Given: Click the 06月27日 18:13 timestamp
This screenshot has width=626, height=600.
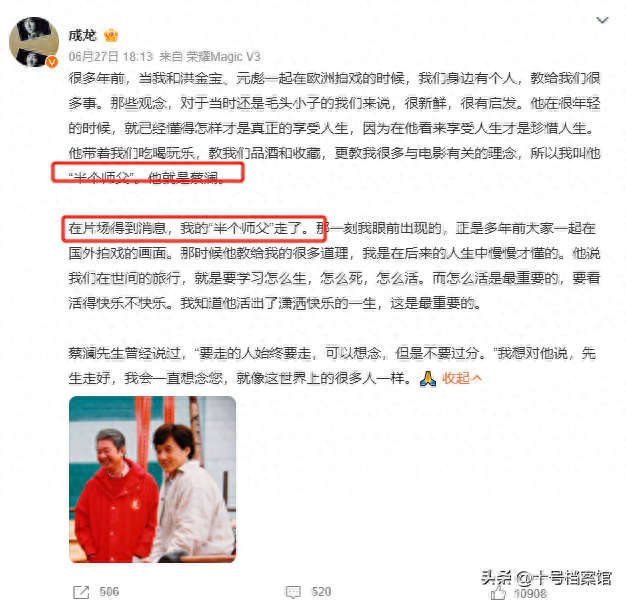Looking at the screenshot, I should tap(111, 57).
